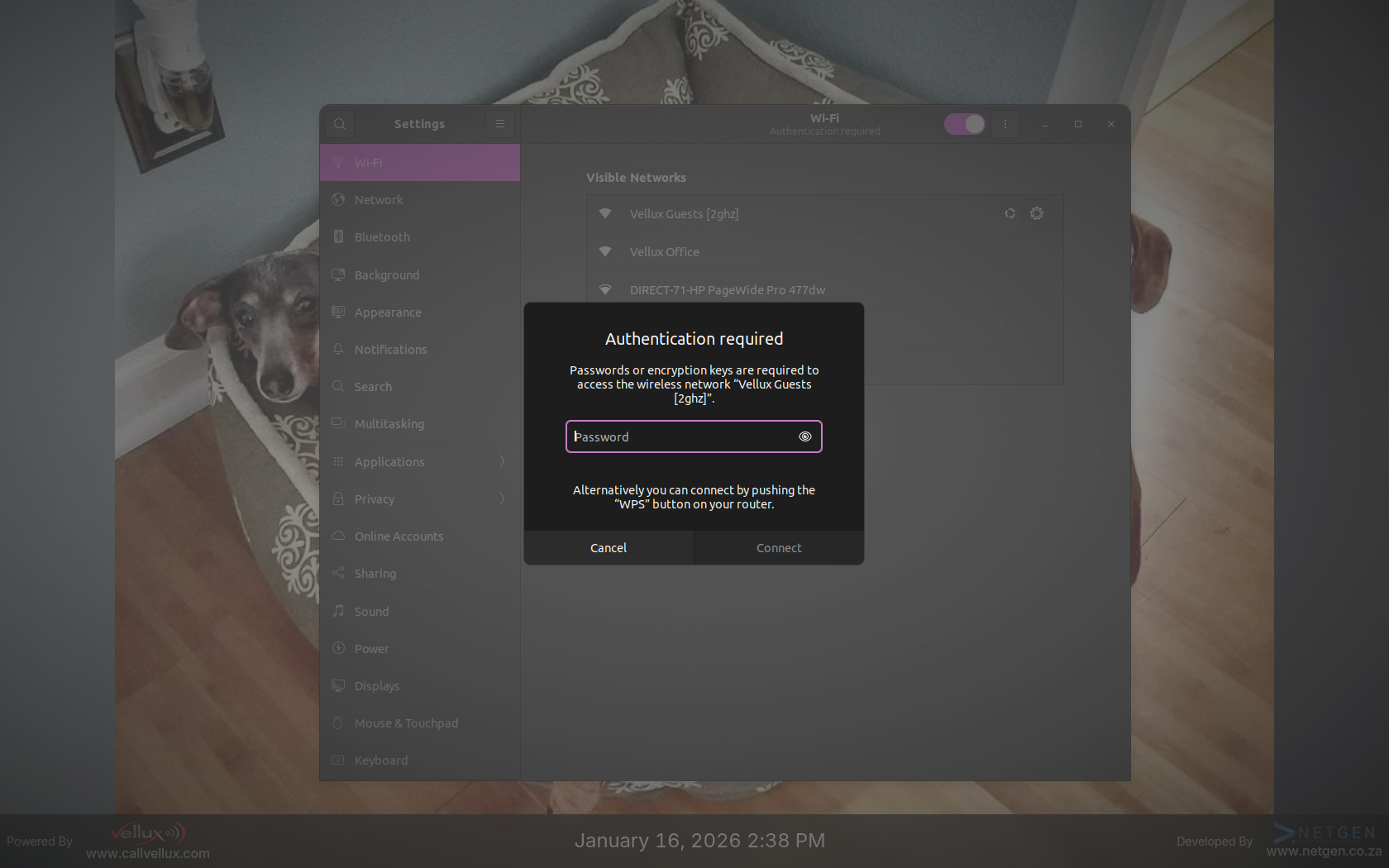The height and width of the screenshot is (868, 1389).
Task: Click the Sound music note icon
Action: point(338,611)
